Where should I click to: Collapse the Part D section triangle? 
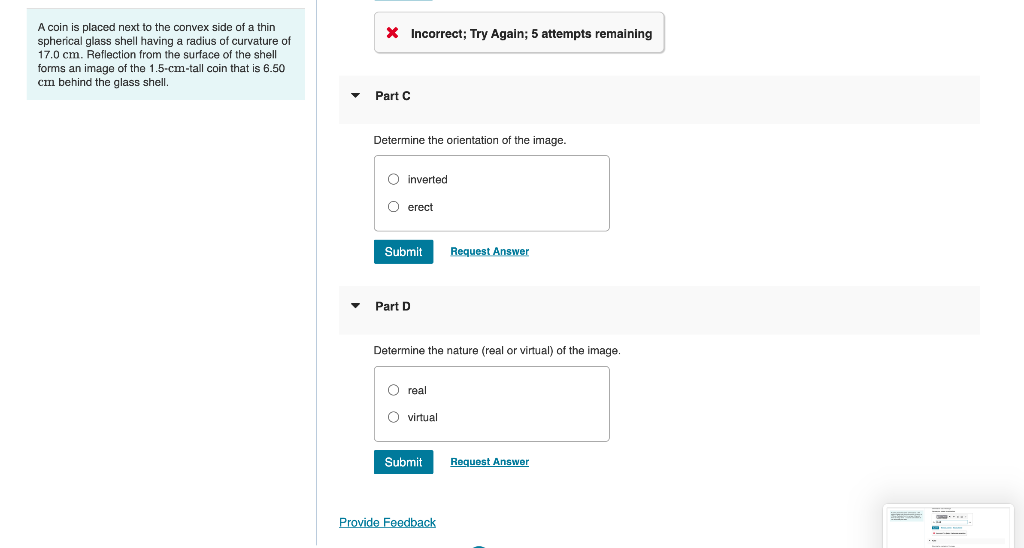(x=355, y=306)
